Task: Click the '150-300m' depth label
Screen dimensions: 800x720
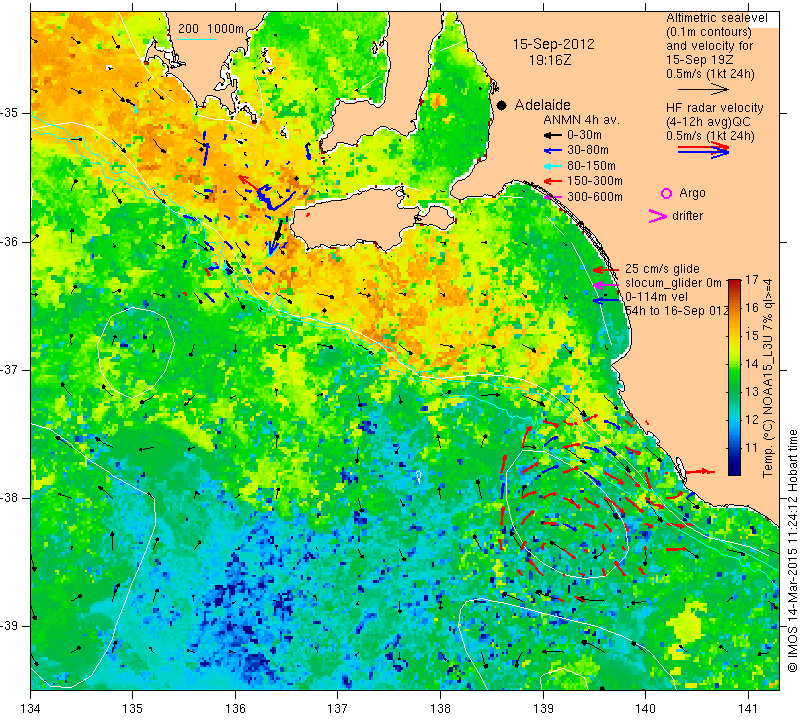Action: pyautogui.click(x=594, y=181)
